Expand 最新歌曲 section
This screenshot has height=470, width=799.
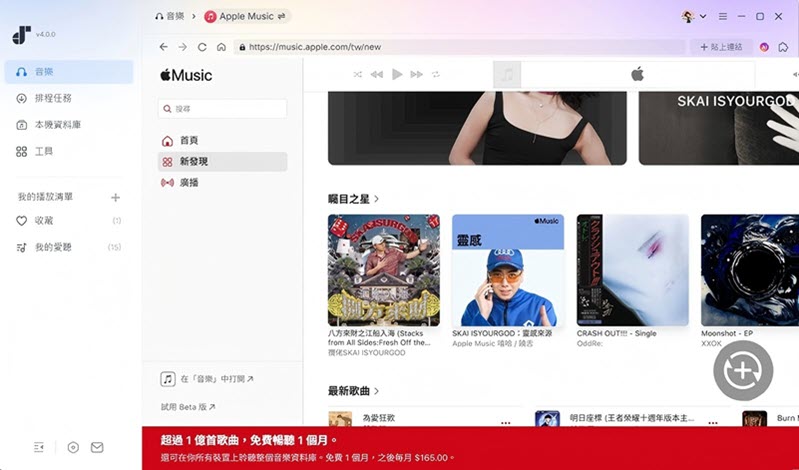click(353, 391)
